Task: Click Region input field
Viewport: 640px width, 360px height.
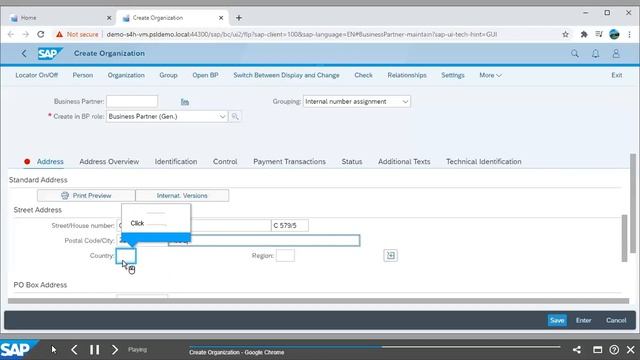Action: tap(285, 256)
